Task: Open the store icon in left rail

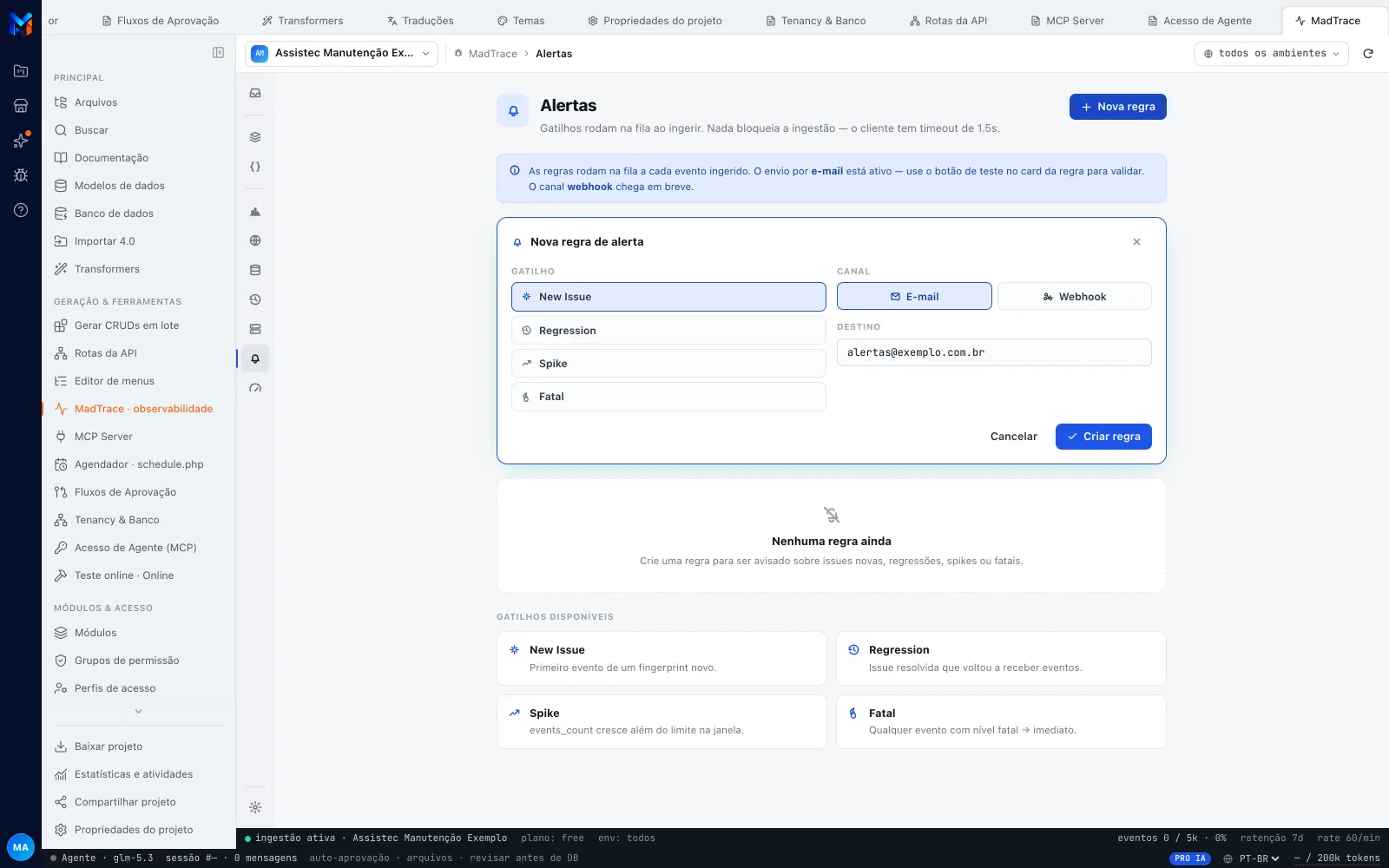Action: [21, 106]
